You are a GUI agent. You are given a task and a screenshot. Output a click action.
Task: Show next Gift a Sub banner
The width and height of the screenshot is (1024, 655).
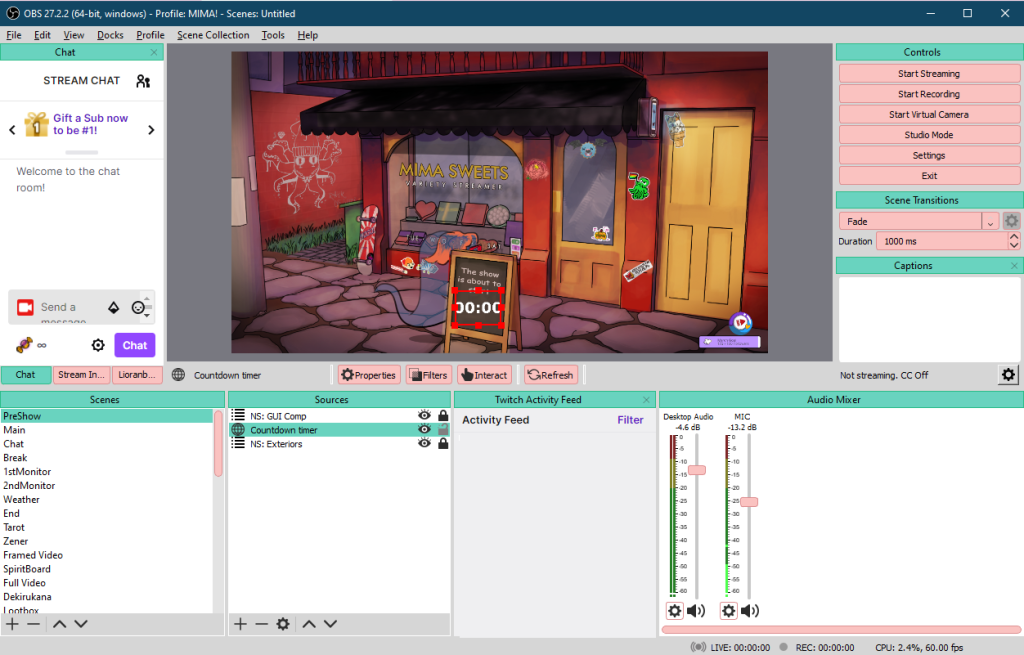pos(151,130)
